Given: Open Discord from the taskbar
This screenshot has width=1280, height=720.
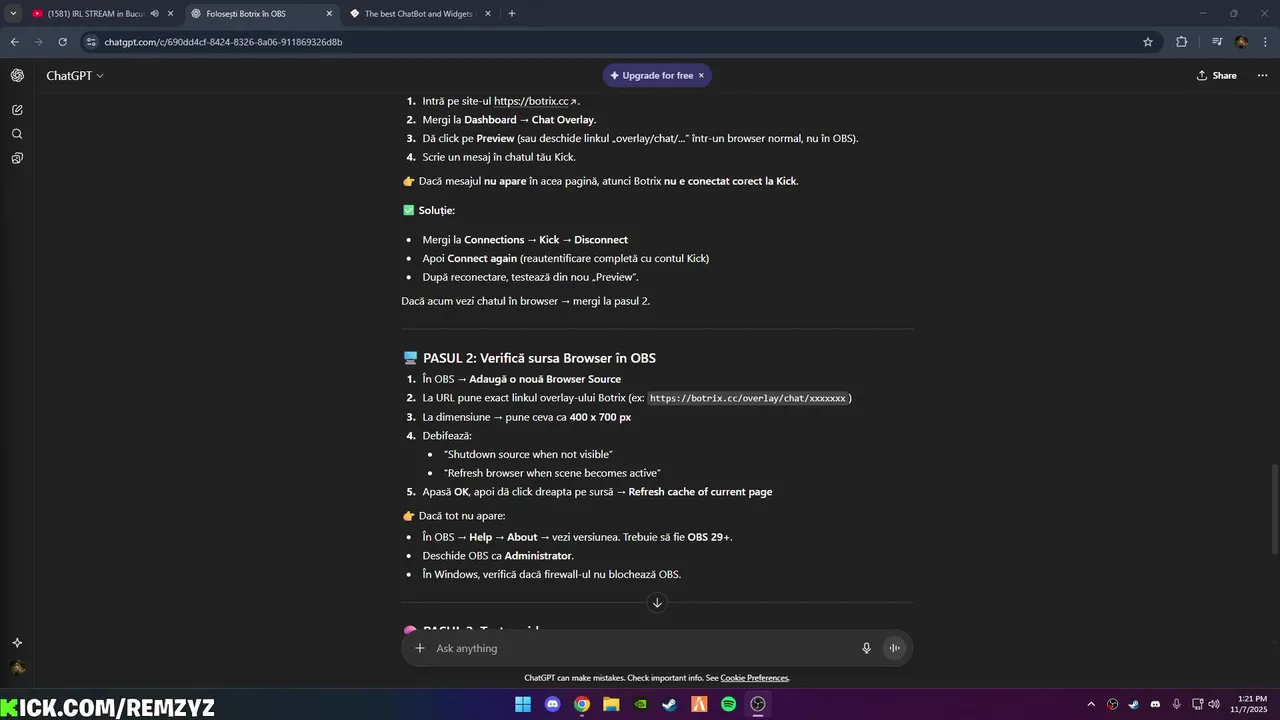Looking at the screenshot, I should [553, 704].
